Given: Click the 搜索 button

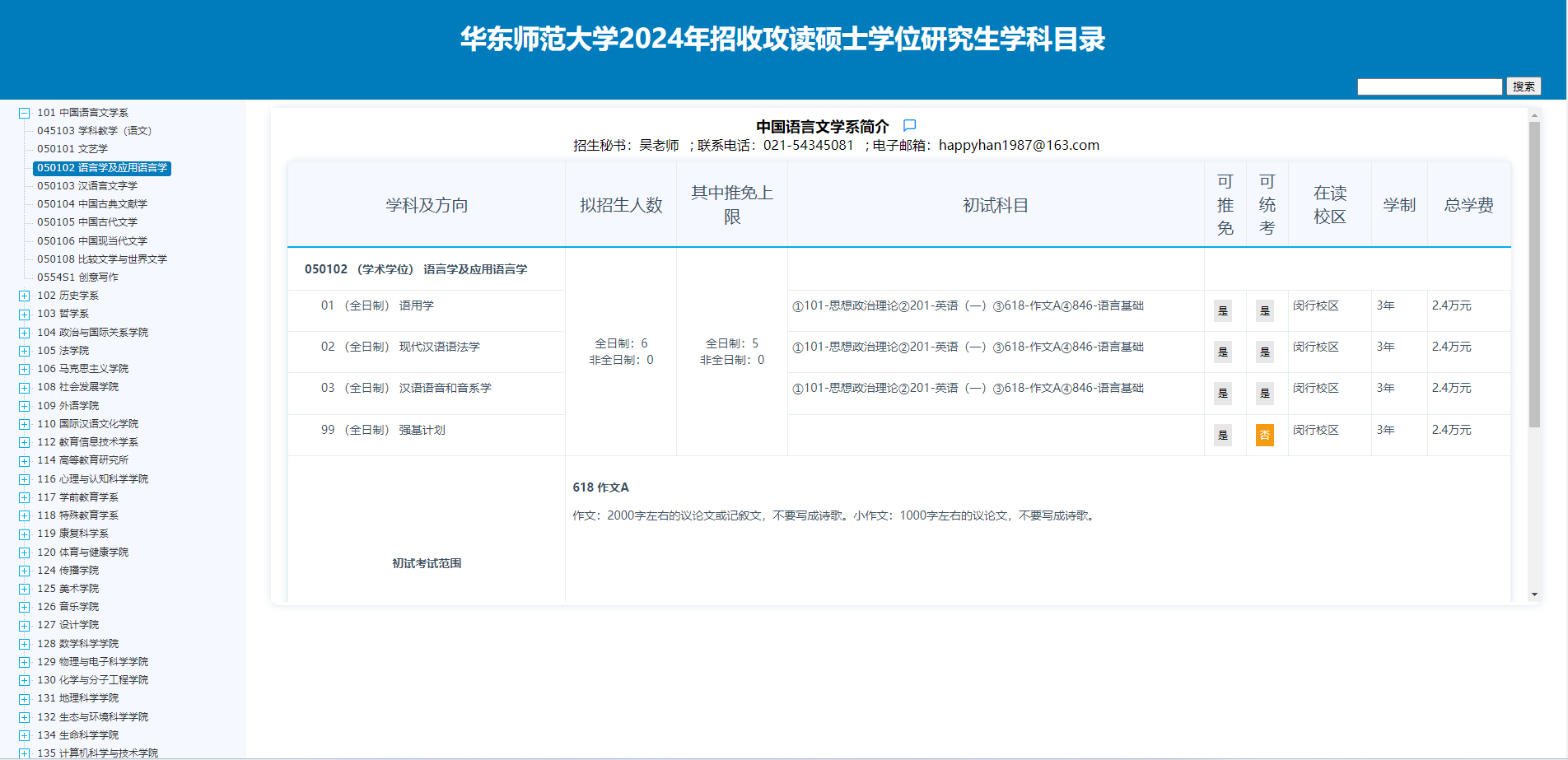Looking at the screenshot, I should pyautogui.click(x=1524, y=86).
